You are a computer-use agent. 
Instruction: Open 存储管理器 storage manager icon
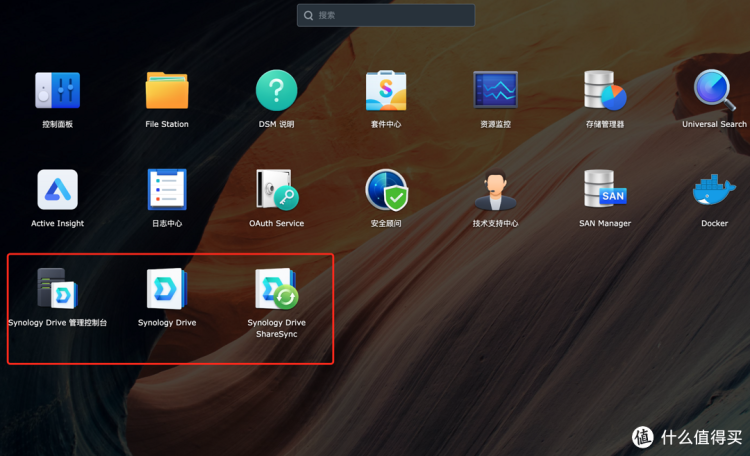pos(605,90)
